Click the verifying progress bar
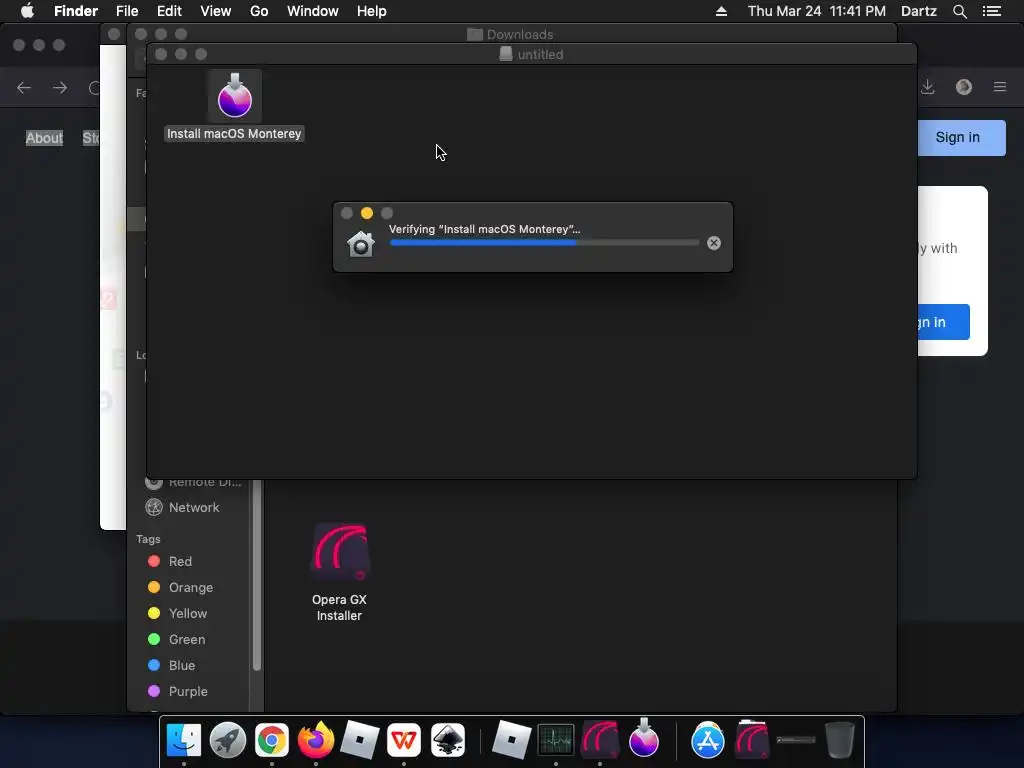The image size is (1024, 768). tap(544, 242)
